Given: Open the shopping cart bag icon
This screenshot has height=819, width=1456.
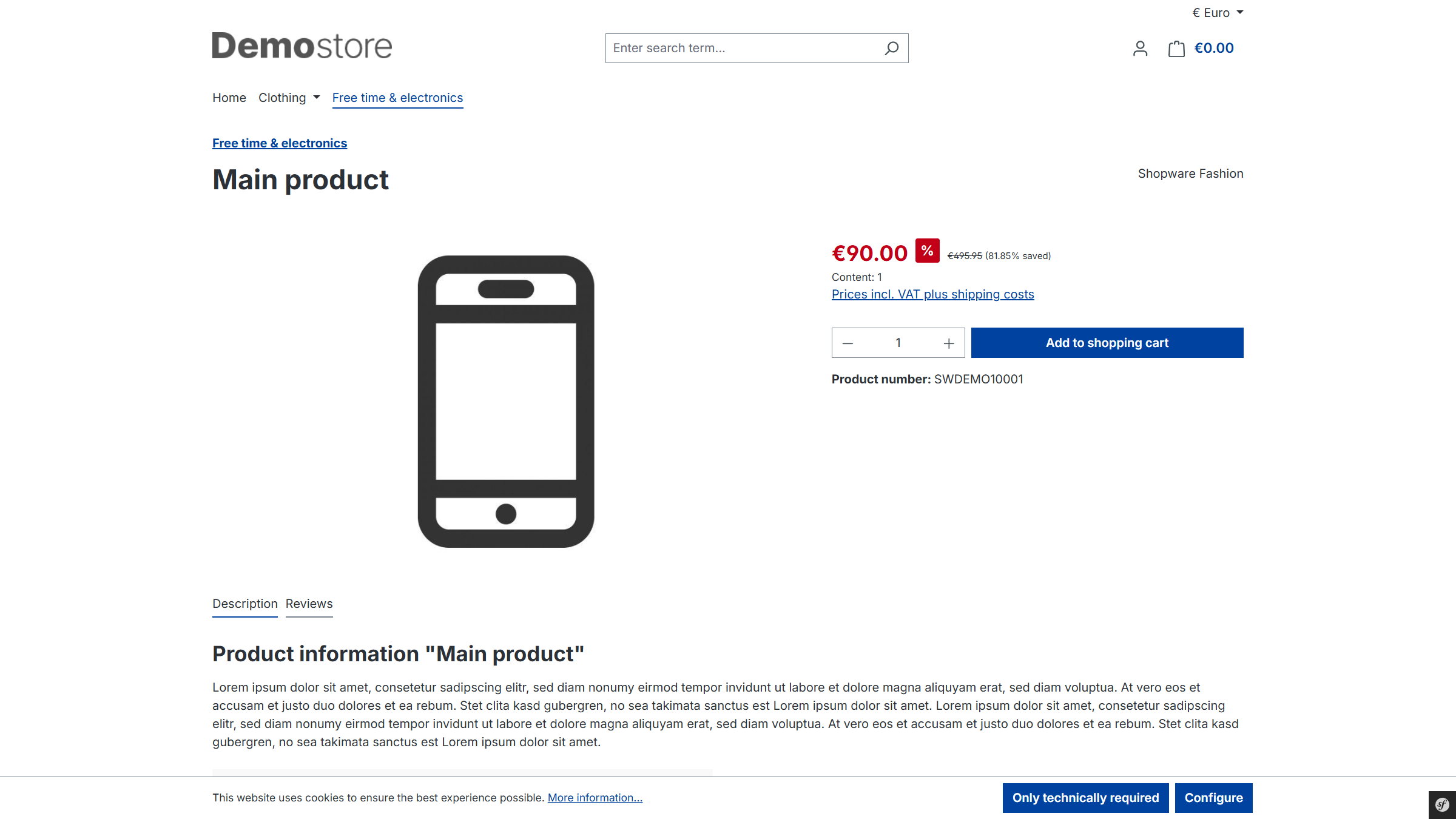Looking at the screenshot, I should pyautogui.click(x=1176, y=48).
